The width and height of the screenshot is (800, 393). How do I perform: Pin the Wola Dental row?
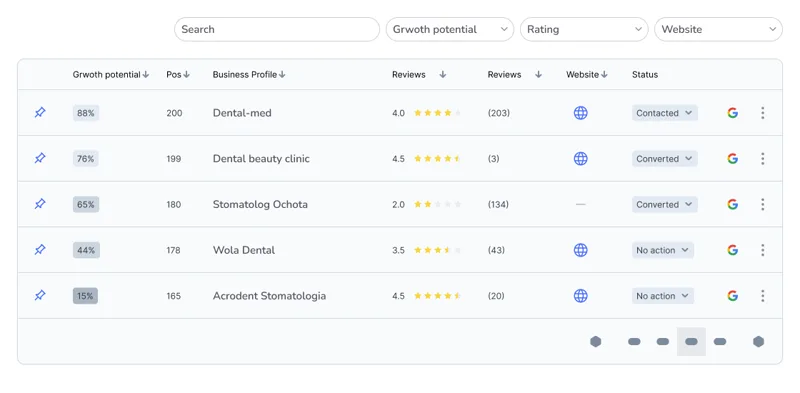[40, 250]
